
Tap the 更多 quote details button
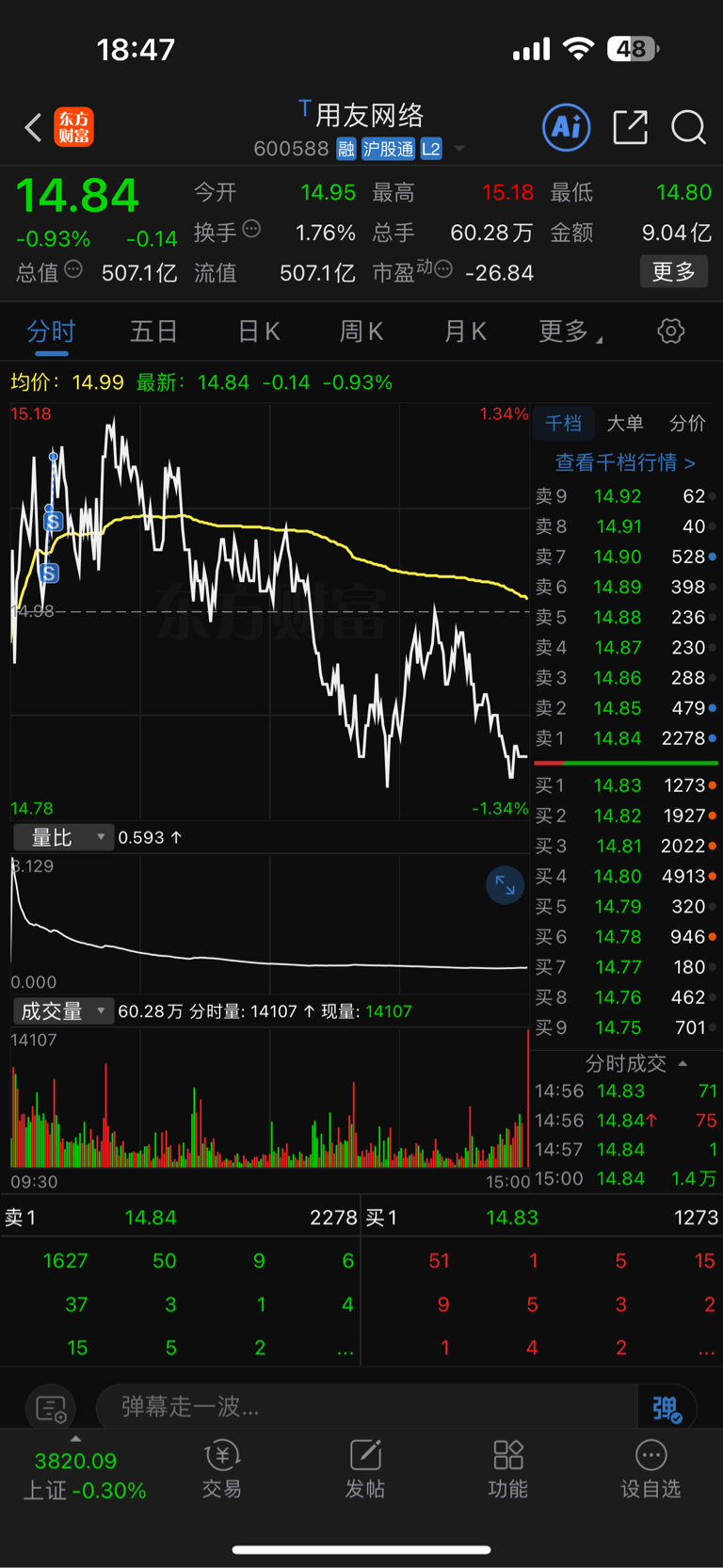click(x=674, y=271)
